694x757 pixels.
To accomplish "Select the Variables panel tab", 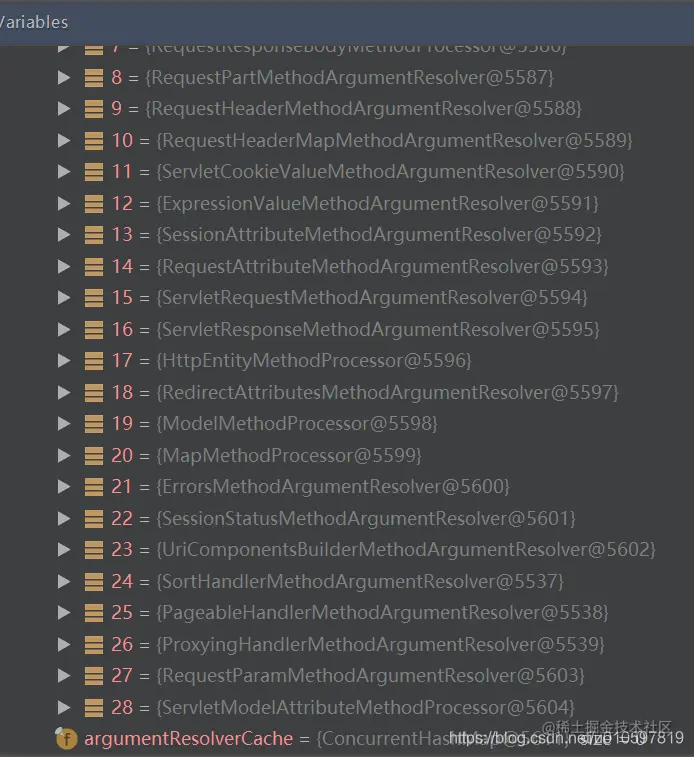I will coord(34,22).
